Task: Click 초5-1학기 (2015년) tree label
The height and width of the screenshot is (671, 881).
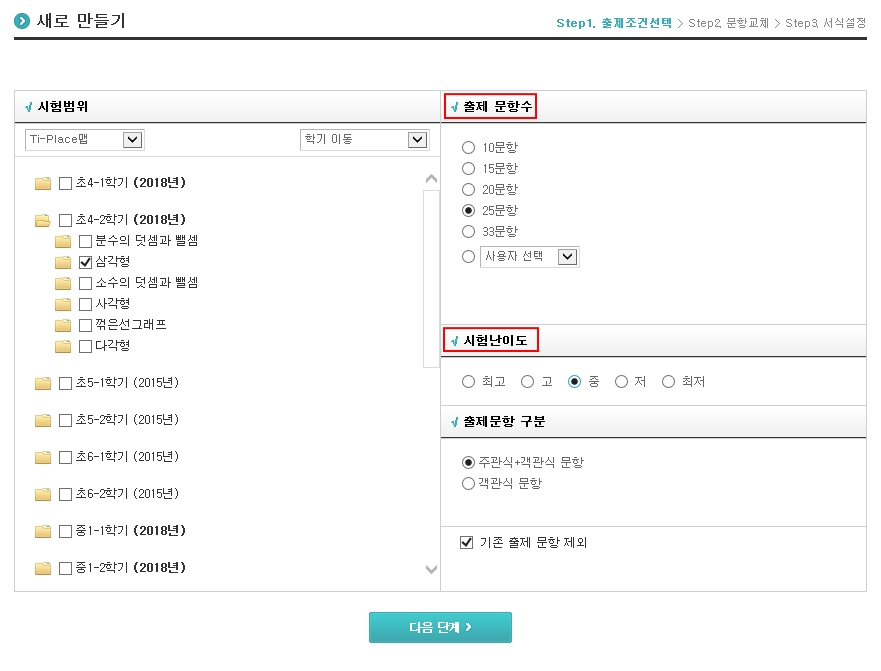Action: (x=128, y=383)
